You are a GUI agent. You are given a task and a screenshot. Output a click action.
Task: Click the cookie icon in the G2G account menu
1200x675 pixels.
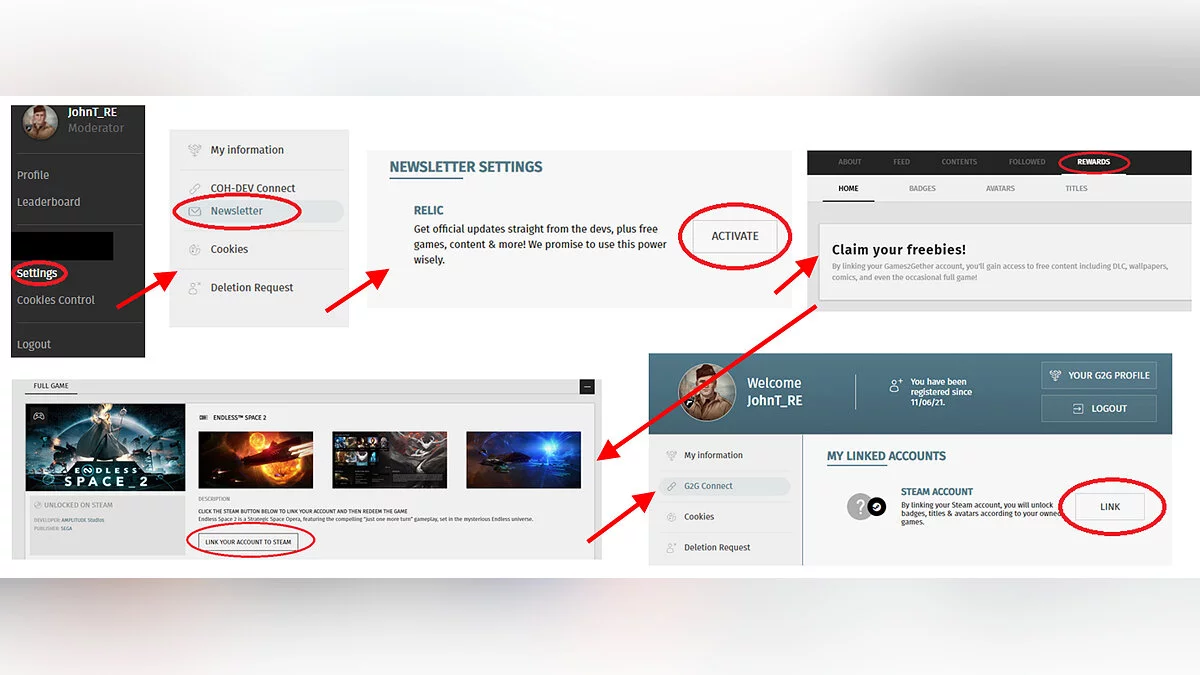[x=671, y=517]
